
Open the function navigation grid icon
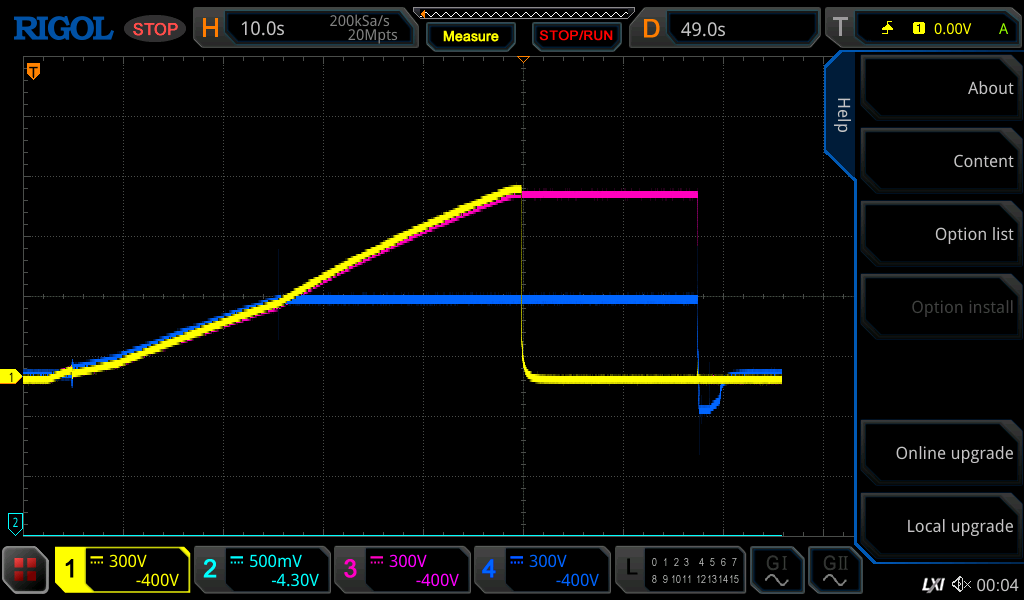tap(25, 570)
